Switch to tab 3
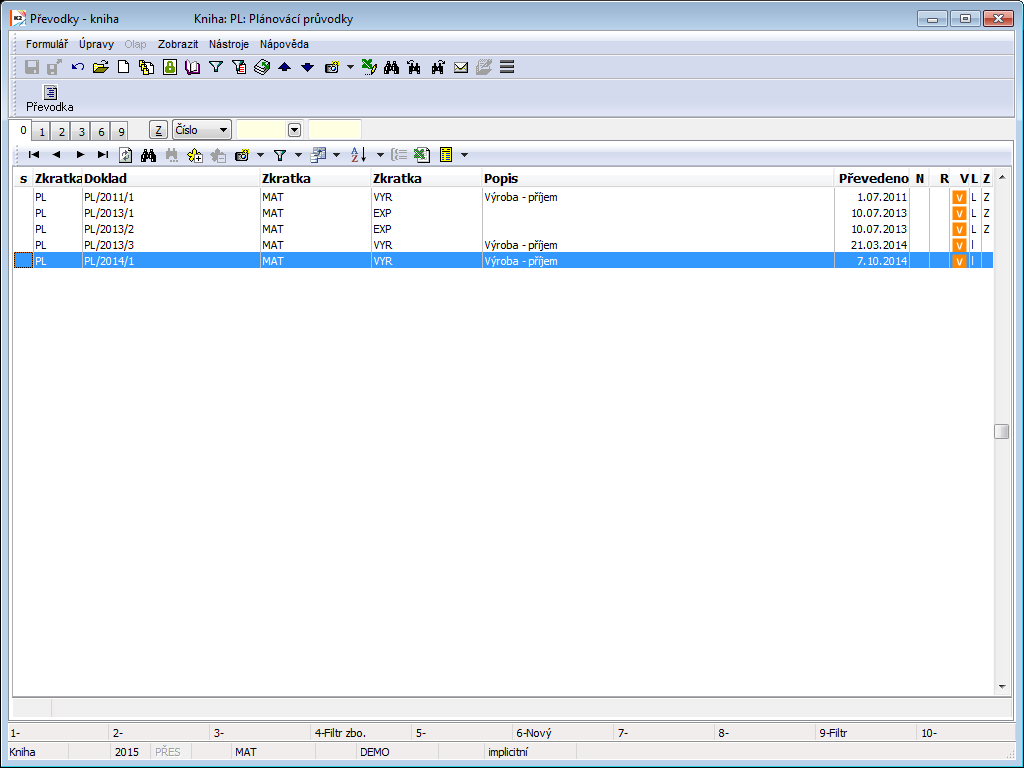The image size is (1024, 768). [81, 132]
